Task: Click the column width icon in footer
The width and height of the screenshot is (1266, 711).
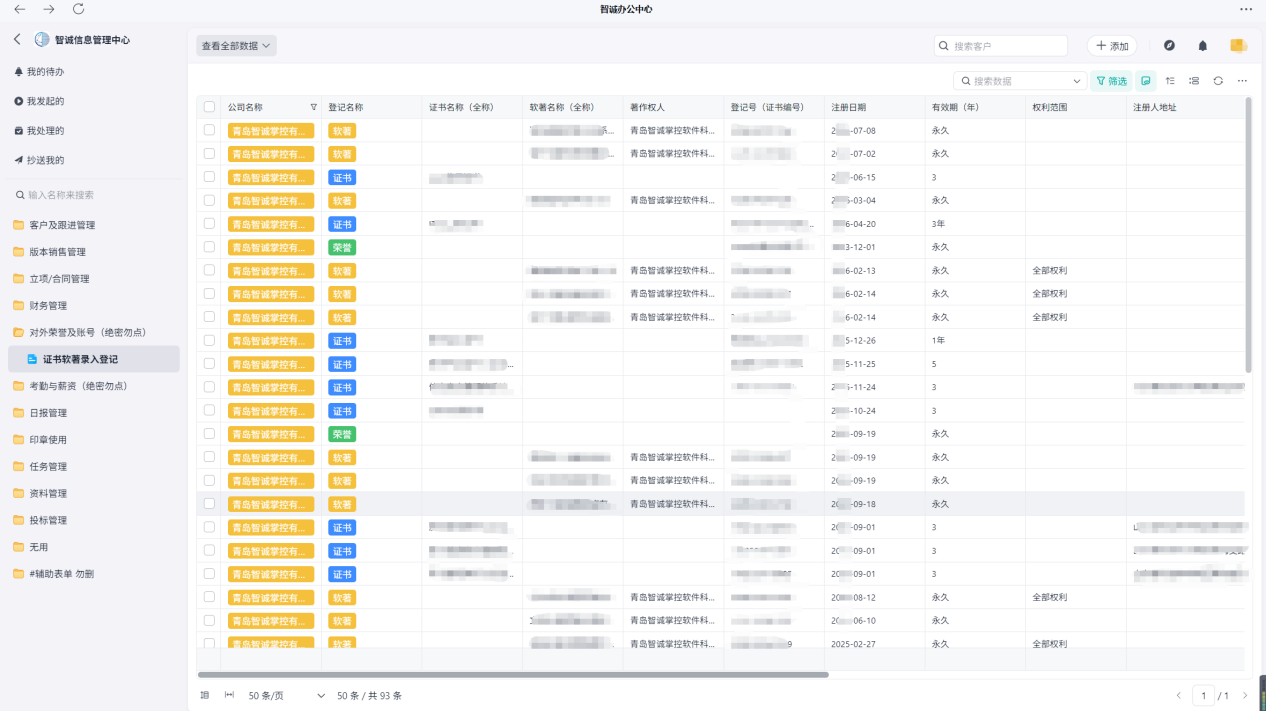Action: point(229,695)
